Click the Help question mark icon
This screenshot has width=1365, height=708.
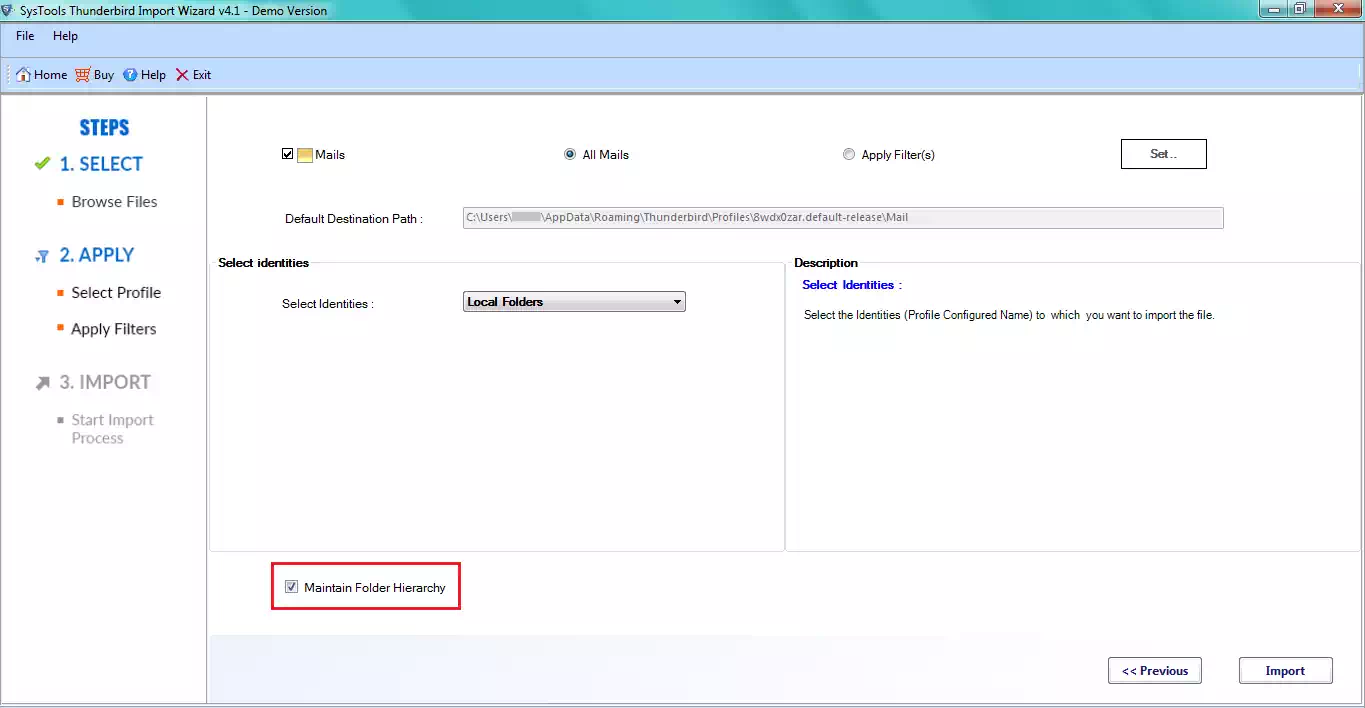[x=130, y=75]
